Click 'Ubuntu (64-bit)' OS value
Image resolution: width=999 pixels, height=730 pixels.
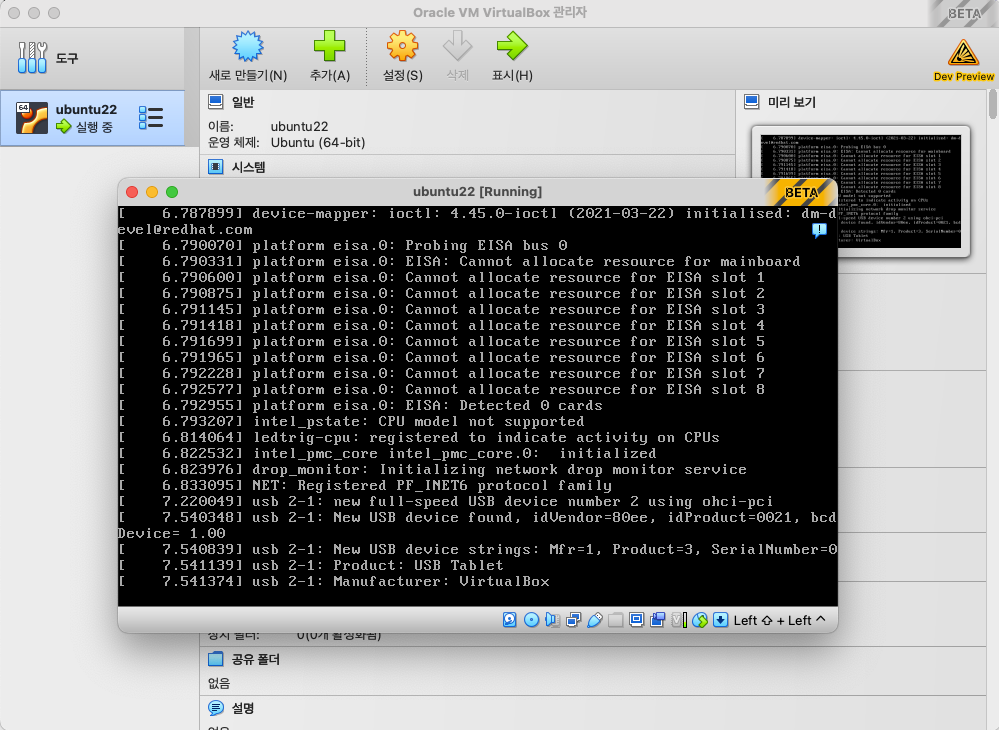[x=318, y=142]
